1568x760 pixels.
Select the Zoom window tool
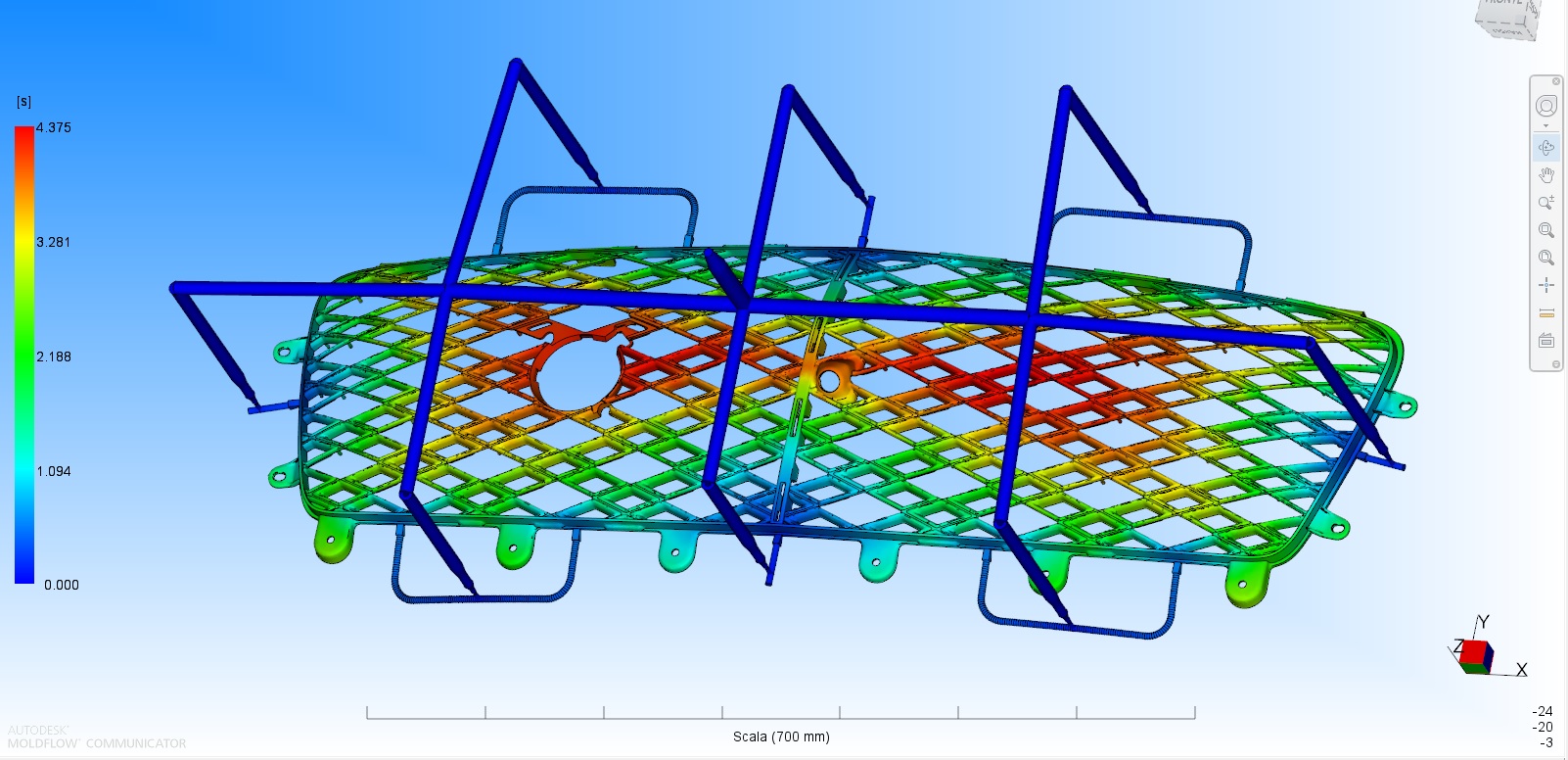coord(1546,230)
